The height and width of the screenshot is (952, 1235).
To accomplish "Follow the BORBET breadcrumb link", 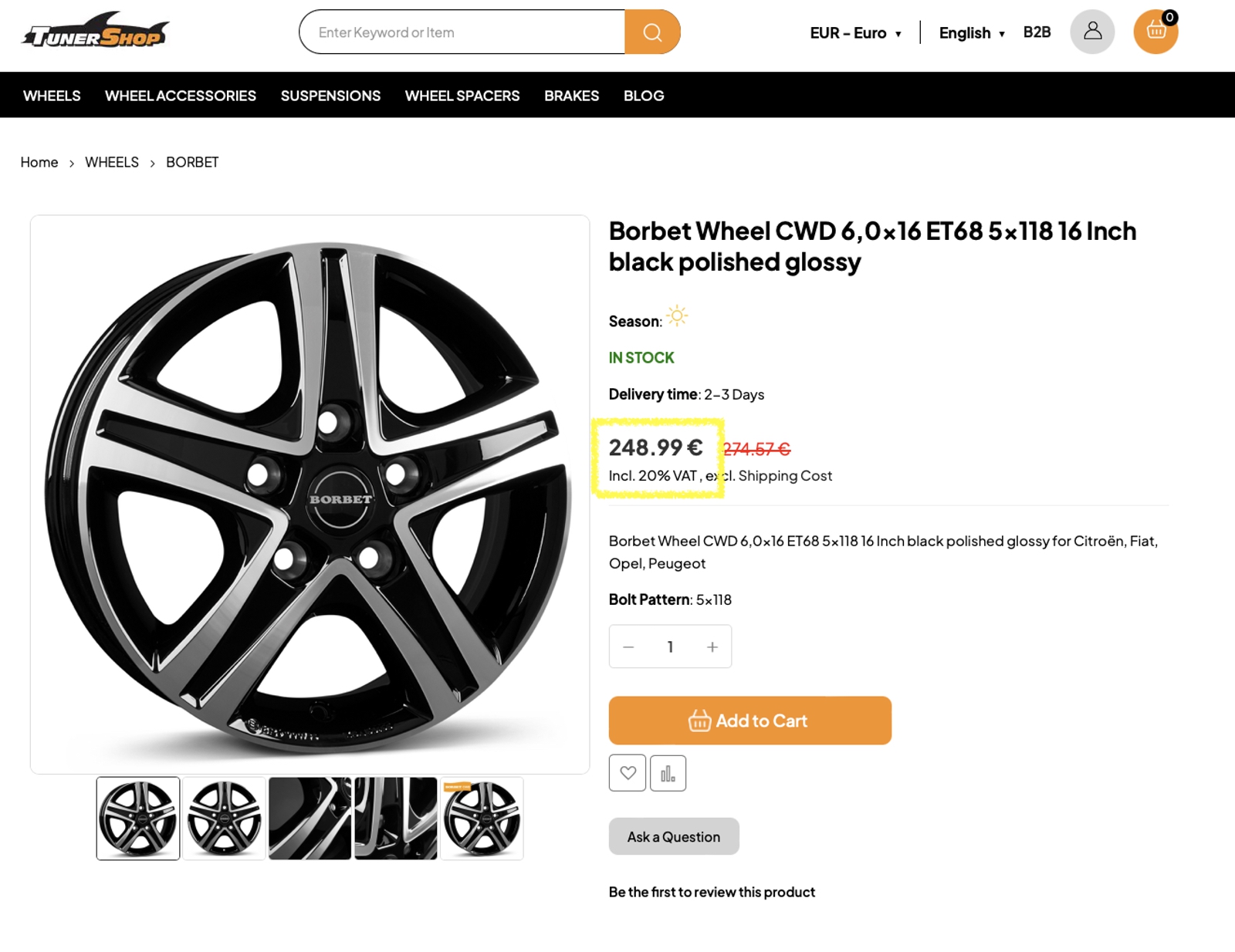I will pos(192,162).
